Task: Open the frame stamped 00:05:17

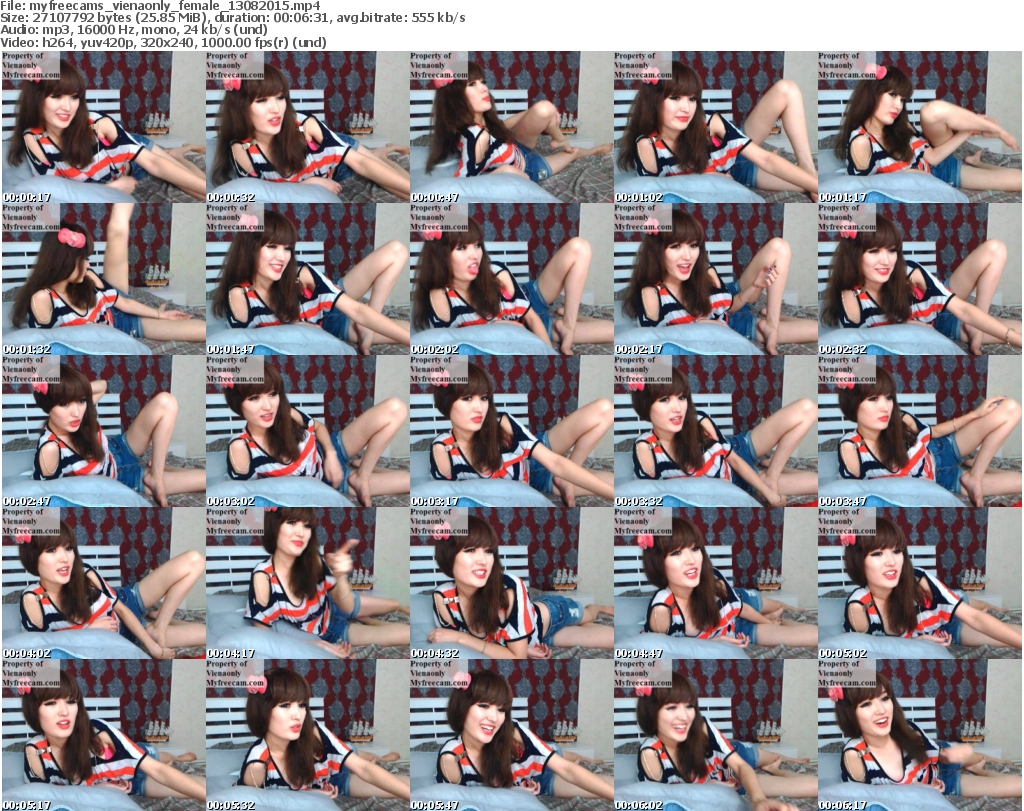Action: 103,735
